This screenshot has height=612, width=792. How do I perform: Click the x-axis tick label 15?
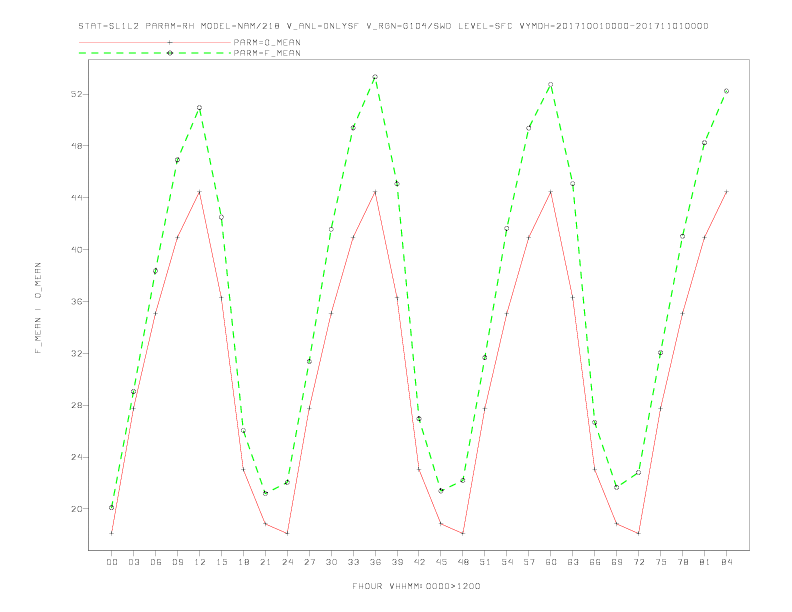(221, 562)
